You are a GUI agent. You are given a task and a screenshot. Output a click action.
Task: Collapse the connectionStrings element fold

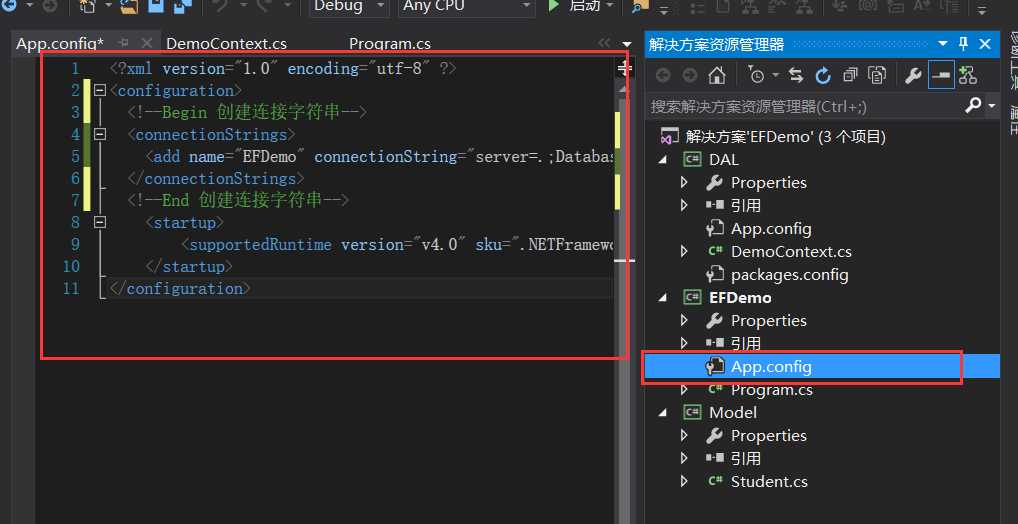pos(100,134)
